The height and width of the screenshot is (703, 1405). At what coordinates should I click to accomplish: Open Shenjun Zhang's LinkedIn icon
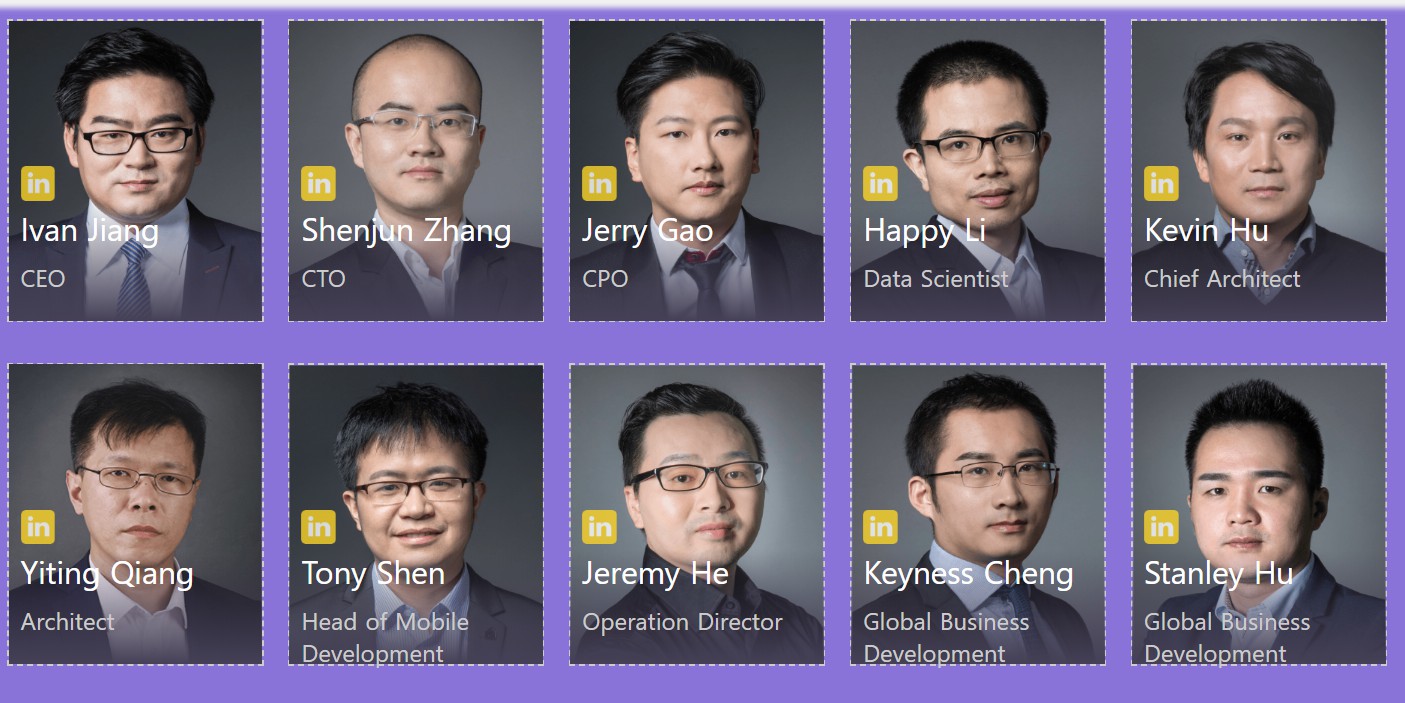(x=319, y=184)
